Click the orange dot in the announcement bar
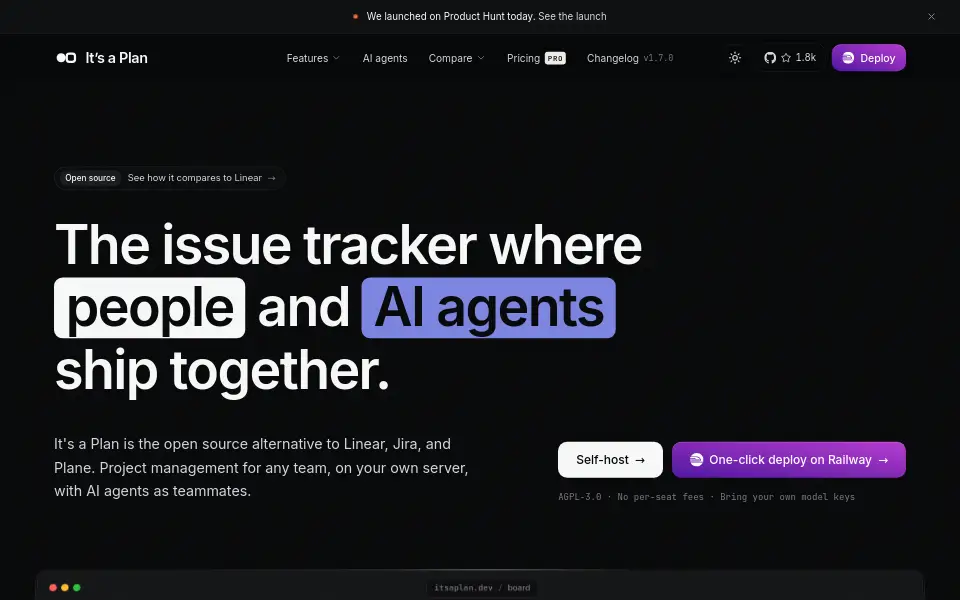 [355, 17]
